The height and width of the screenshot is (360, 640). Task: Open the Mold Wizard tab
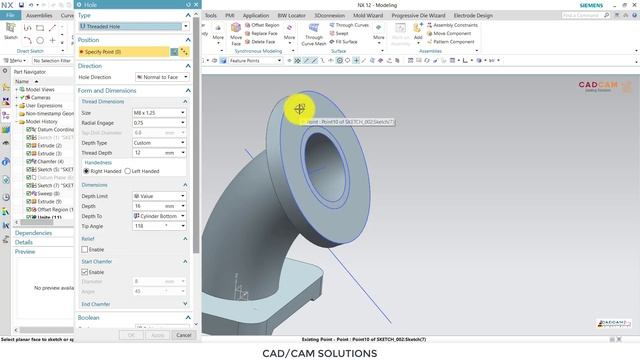click(368, 16)
